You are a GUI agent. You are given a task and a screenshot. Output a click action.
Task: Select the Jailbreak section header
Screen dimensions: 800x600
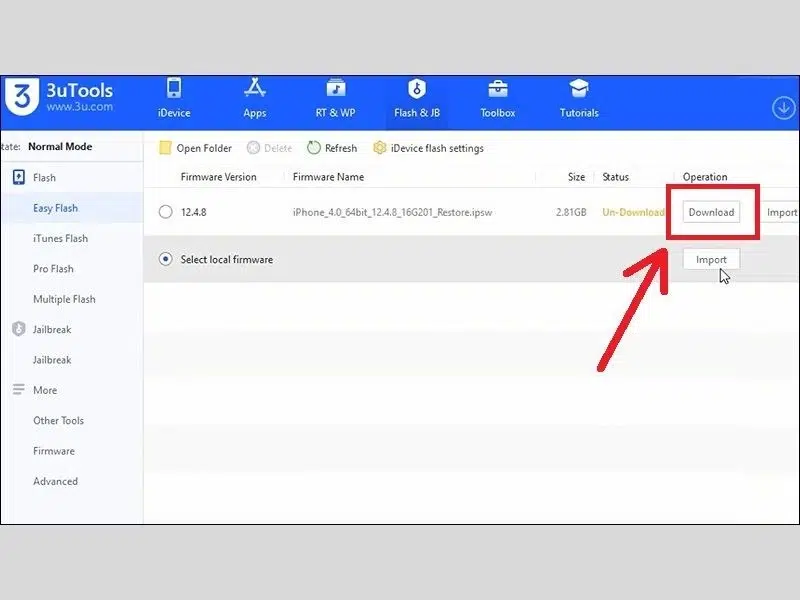pos(52,330)
